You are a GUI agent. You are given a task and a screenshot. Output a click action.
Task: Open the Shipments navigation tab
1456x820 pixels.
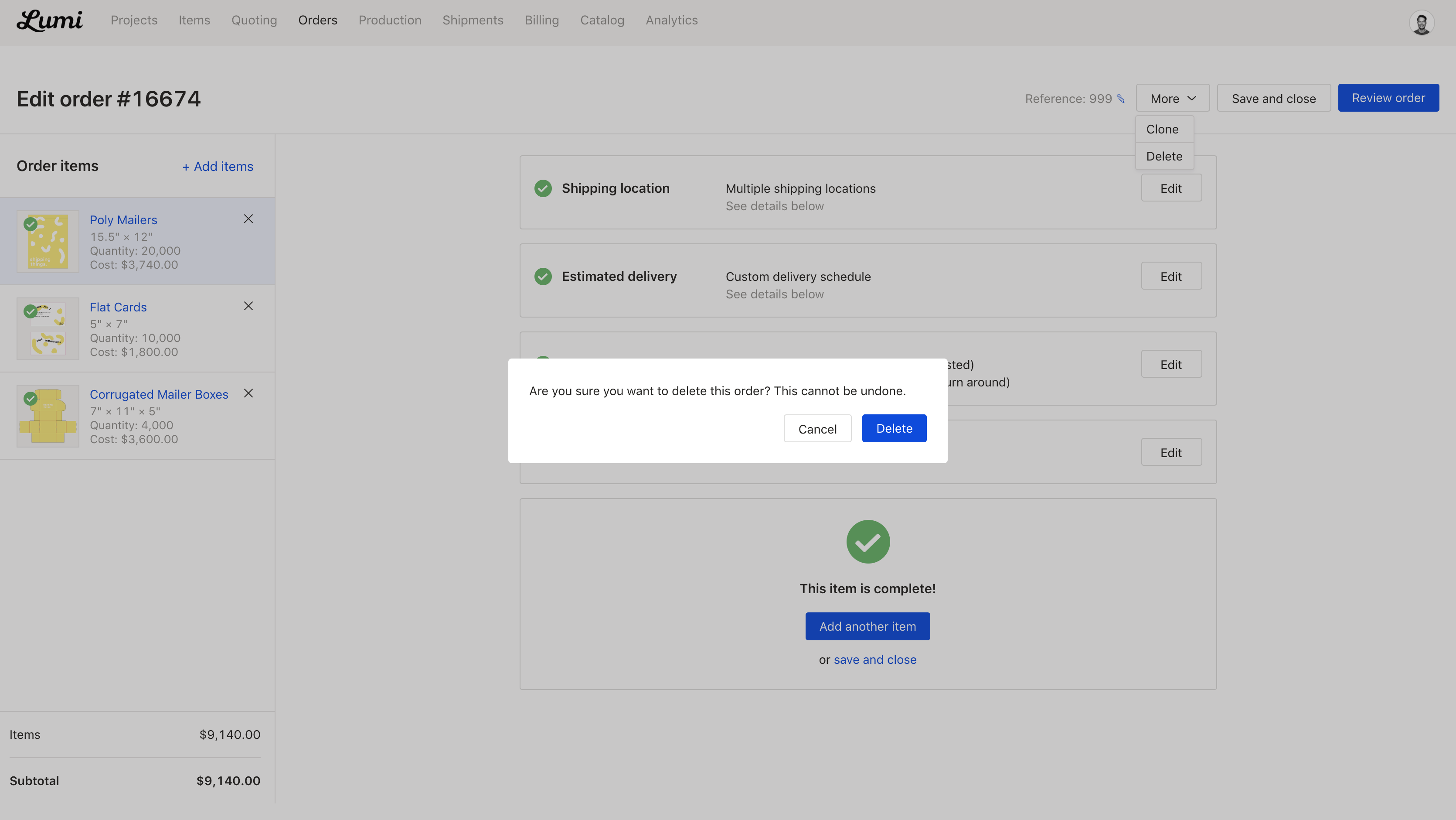[x=473, y=20]
